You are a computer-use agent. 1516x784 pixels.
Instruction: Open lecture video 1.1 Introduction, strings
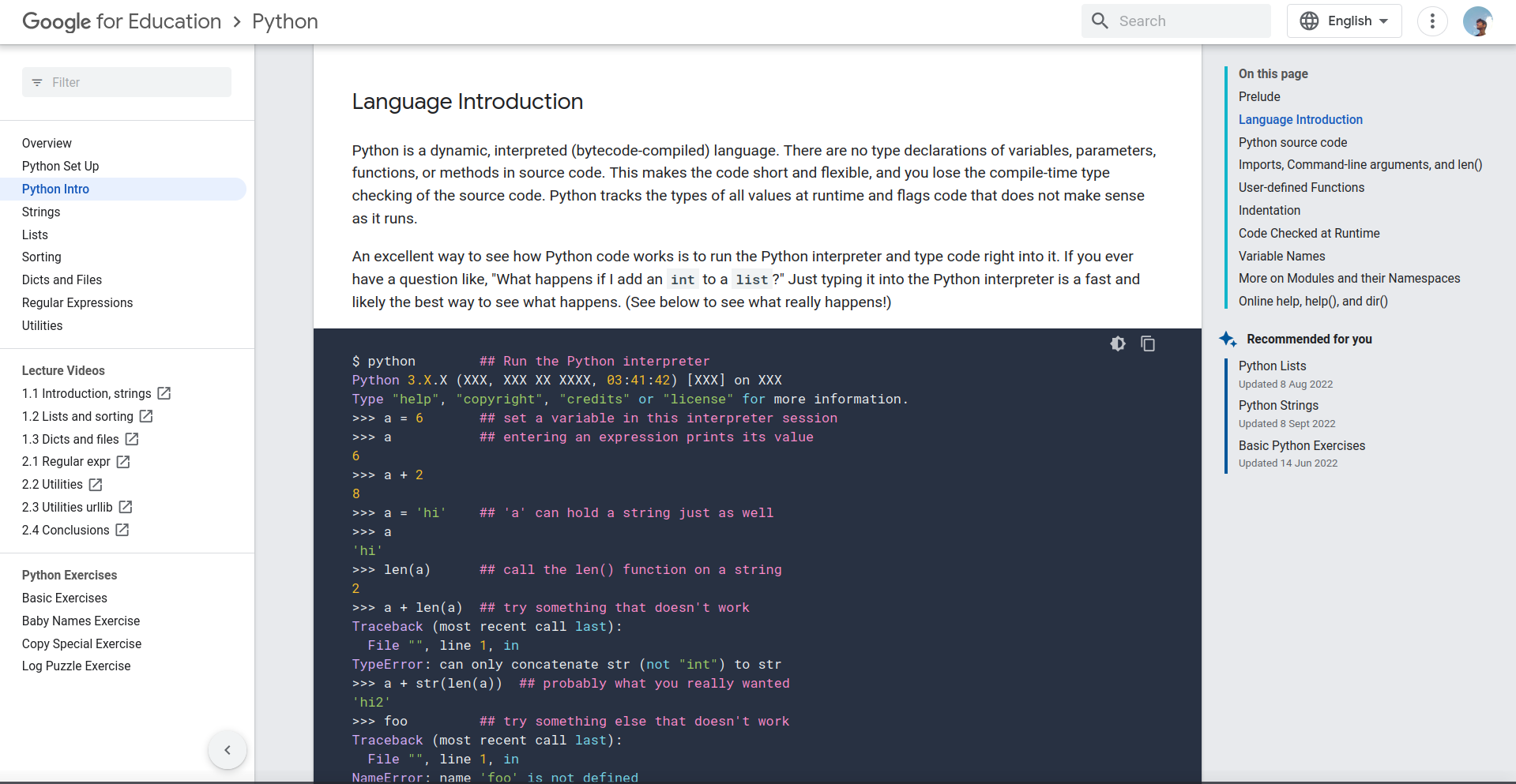tap(86, 393)
